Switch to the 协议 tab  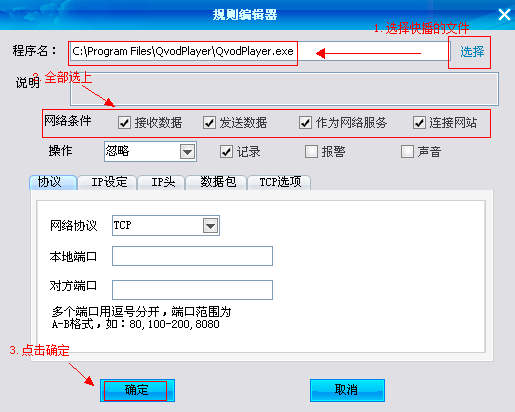(x=53, y=182)
